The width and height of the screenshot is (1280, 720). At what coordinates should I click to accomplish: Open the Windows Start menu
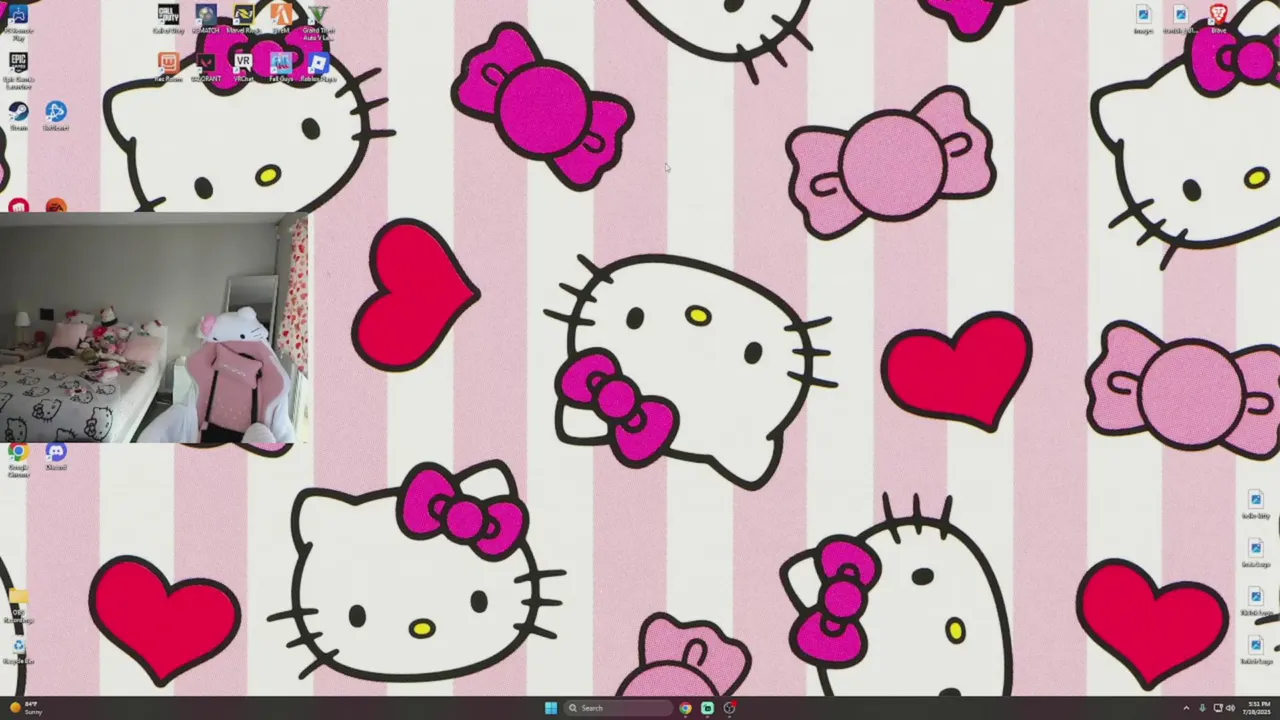[551, 708]
